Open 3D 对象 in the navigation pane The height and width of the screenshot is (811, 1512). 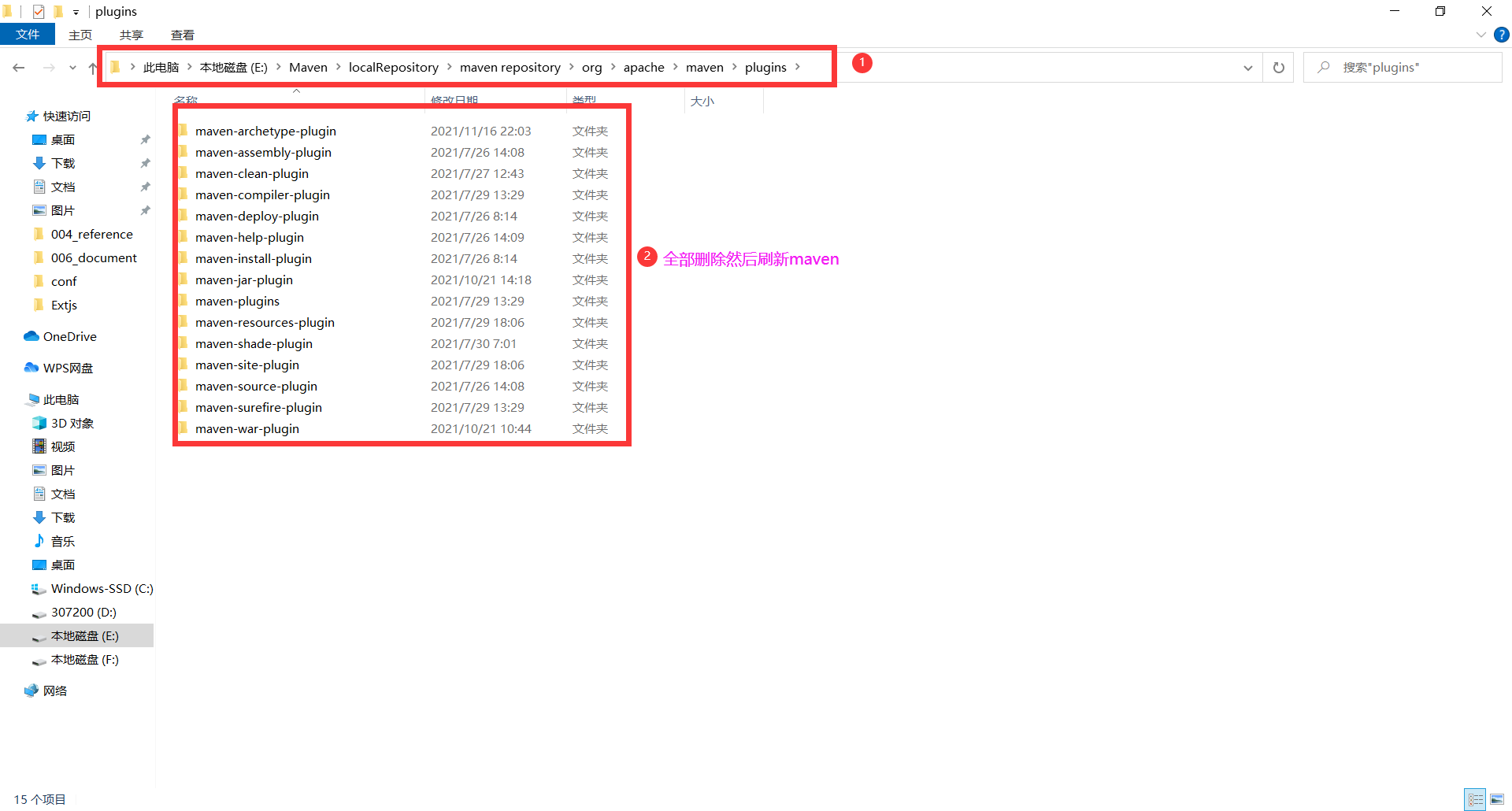(x=72, y=423)
